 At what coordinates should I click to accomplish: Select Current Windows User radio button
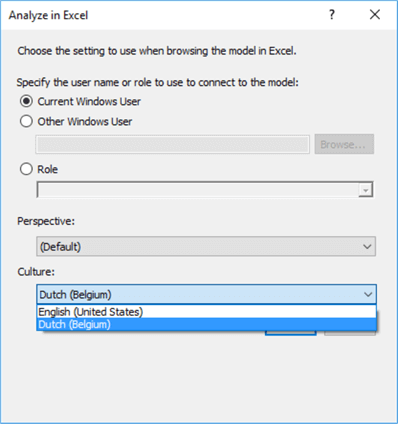point(26,101)
